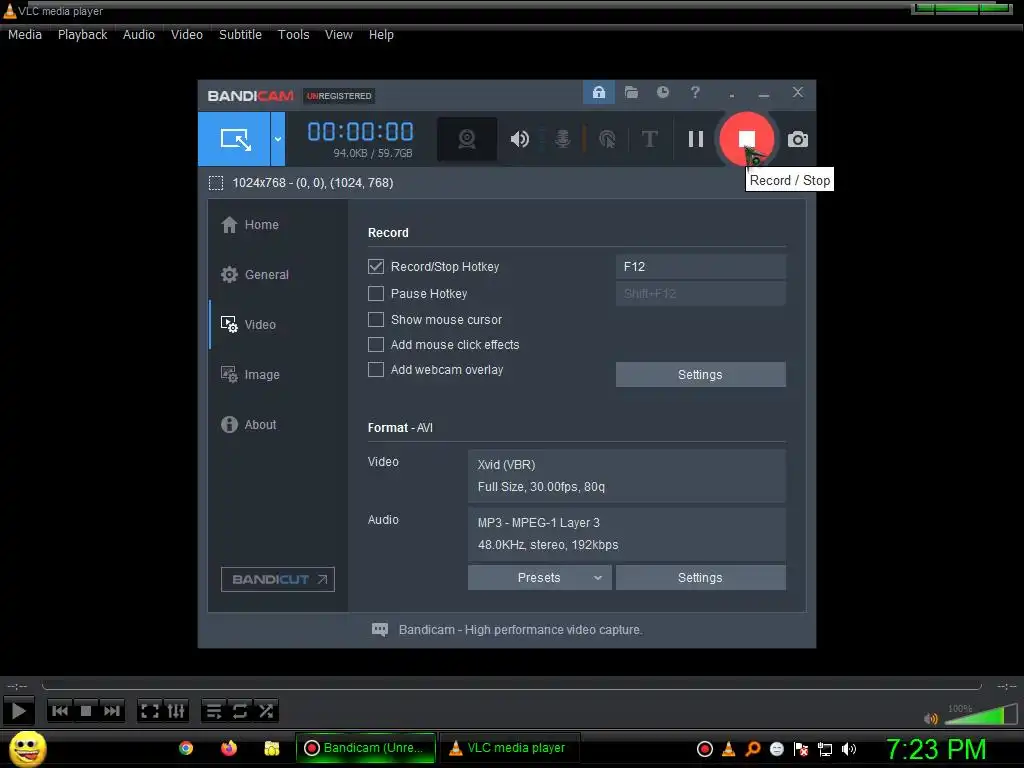Open VLC extended settings equalizer icon

coord(176,711)
